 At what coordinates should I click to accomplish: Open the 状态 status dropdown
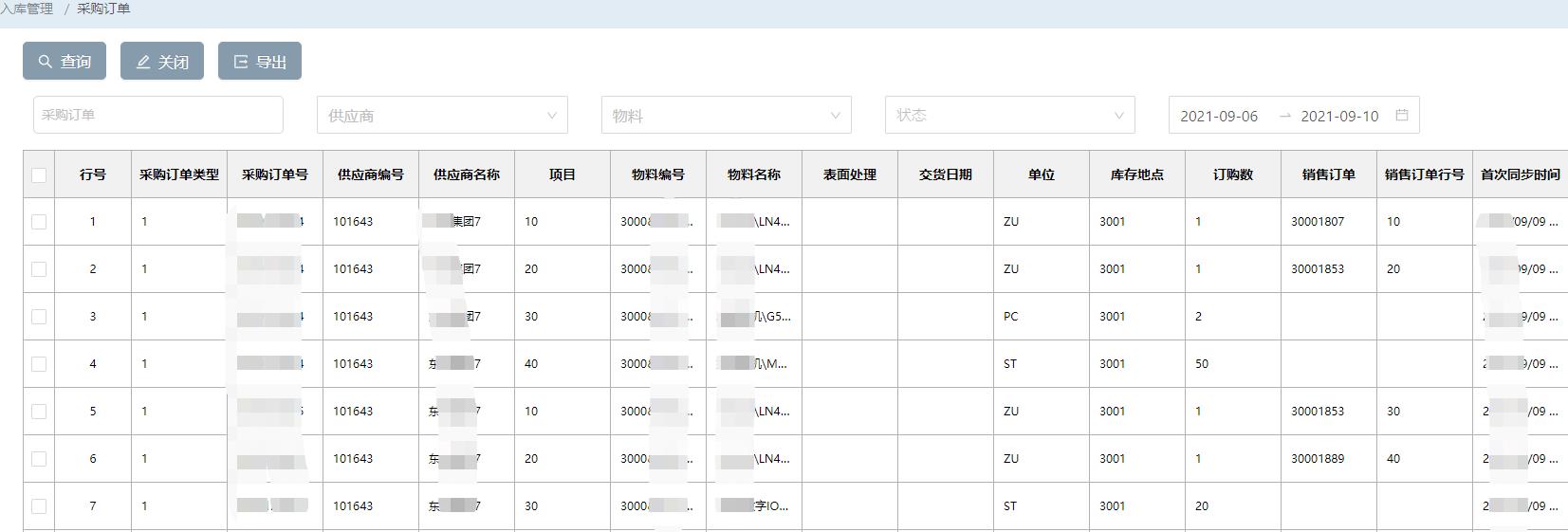(x=1009, y=115)
